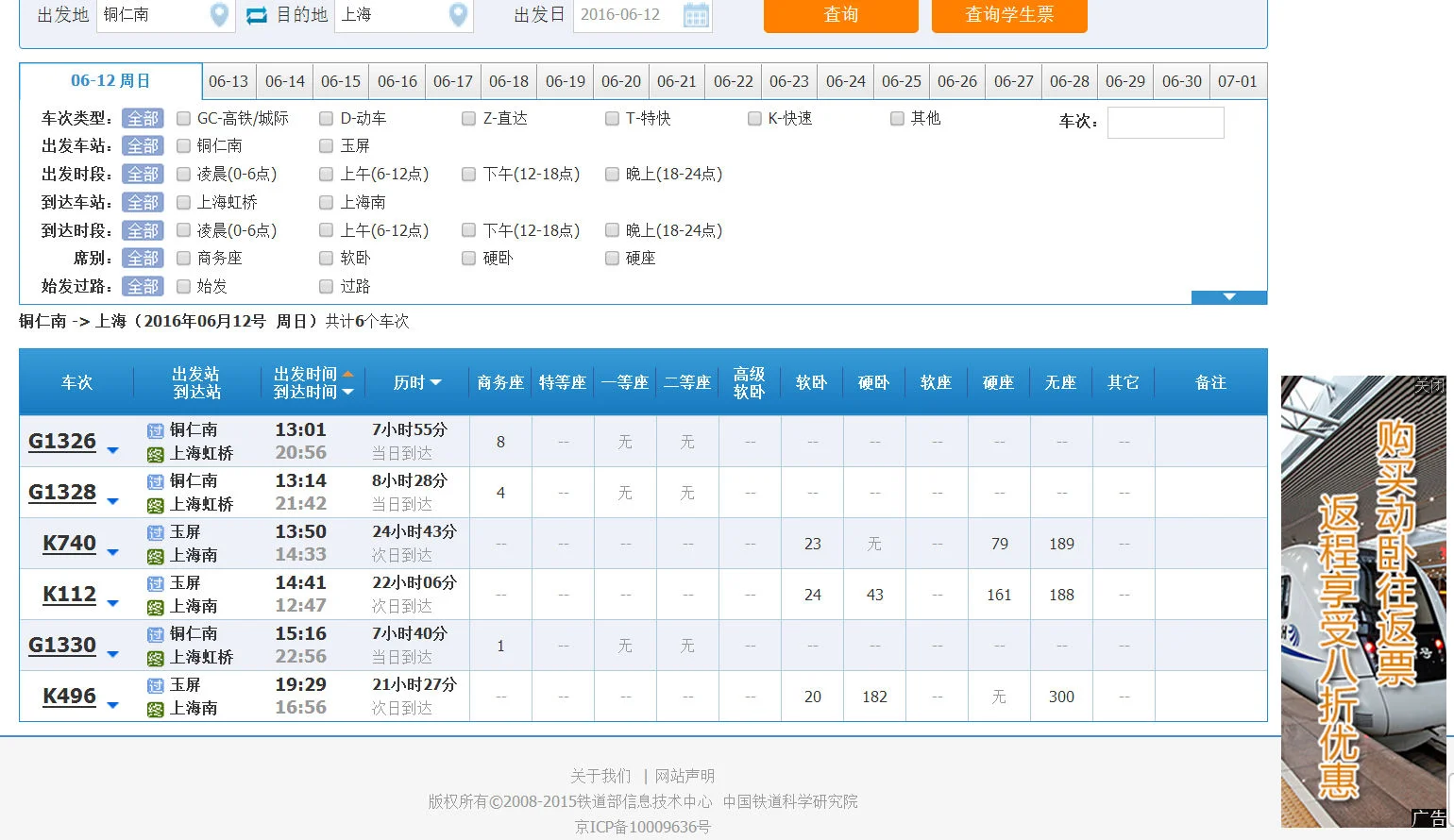Image resolution: width=1454 pixels, height=840 pixels.
Task: Click the 出发时间 ascending sort arrow
Action: (348, 372)
